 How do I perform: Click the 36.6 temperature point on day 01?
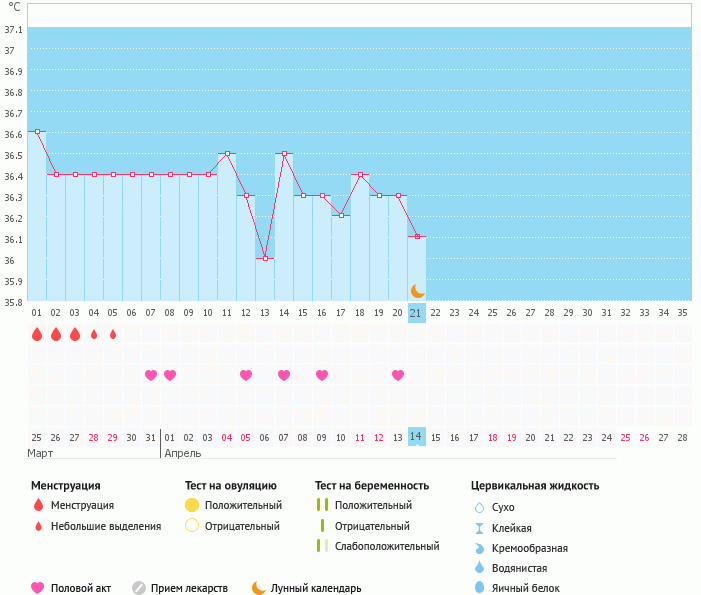click(x=37, y=131)
